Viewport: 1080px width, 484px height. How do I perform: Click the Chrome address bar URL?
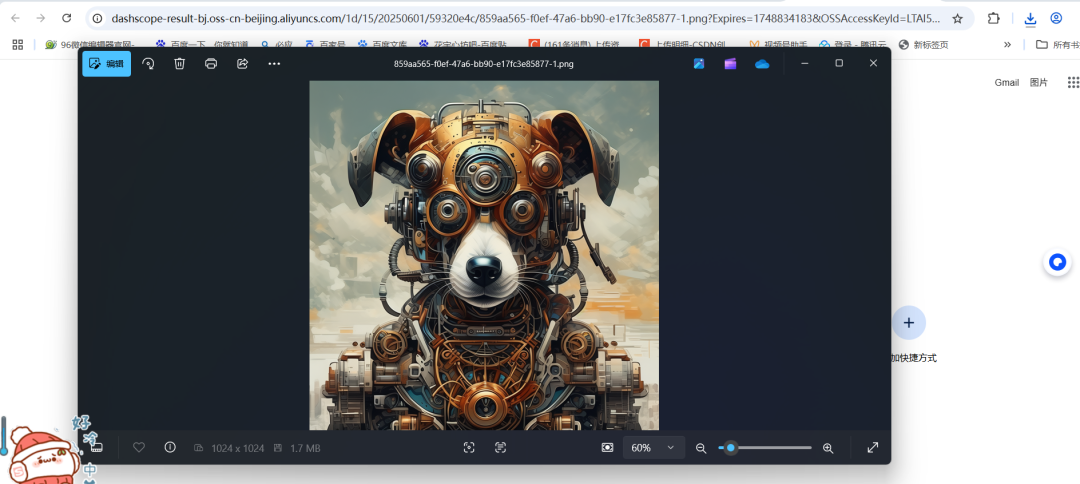click(x=526, y=19)
